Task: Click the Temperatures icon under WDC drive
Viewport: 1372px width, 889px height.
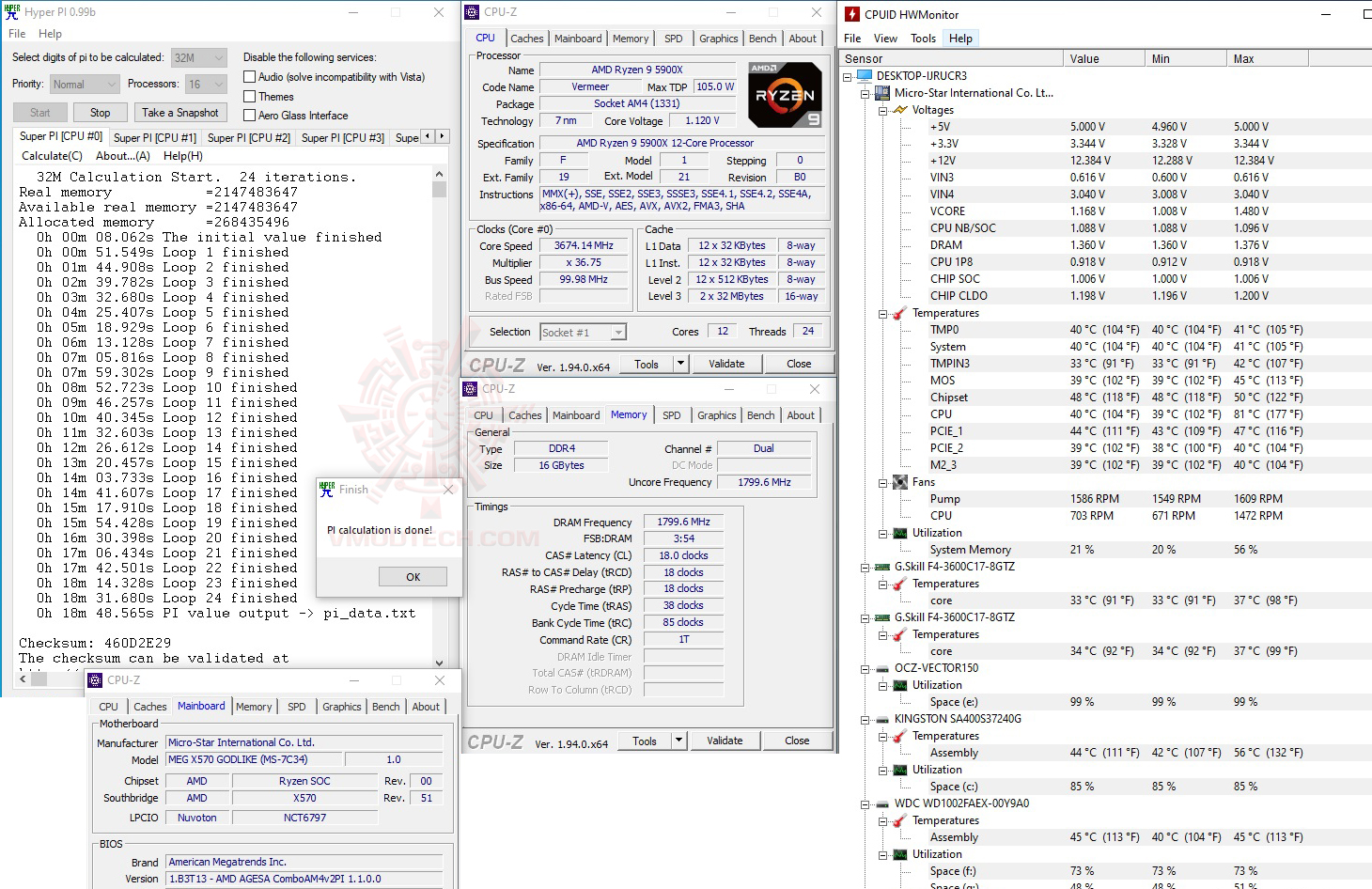Action: tap(899, 820)
